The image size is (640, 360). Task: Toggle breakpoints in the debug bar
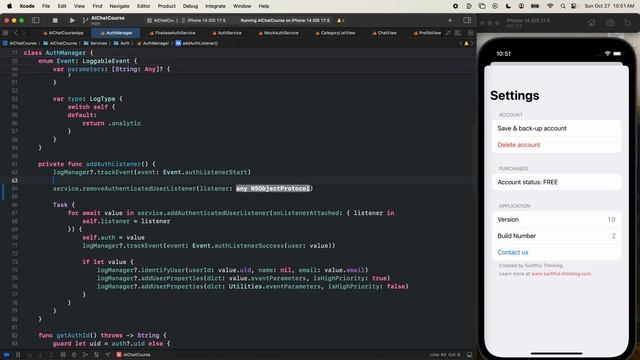click(x=6, y=355)
